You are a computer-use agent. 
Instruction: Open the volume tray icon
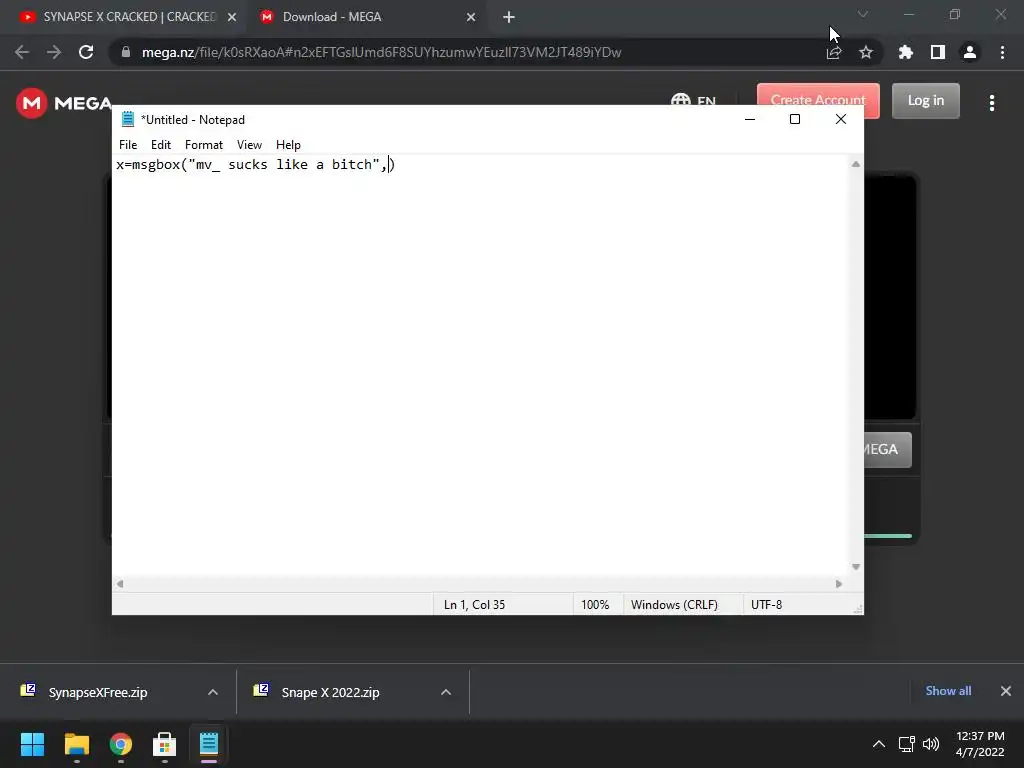point(931,744)
